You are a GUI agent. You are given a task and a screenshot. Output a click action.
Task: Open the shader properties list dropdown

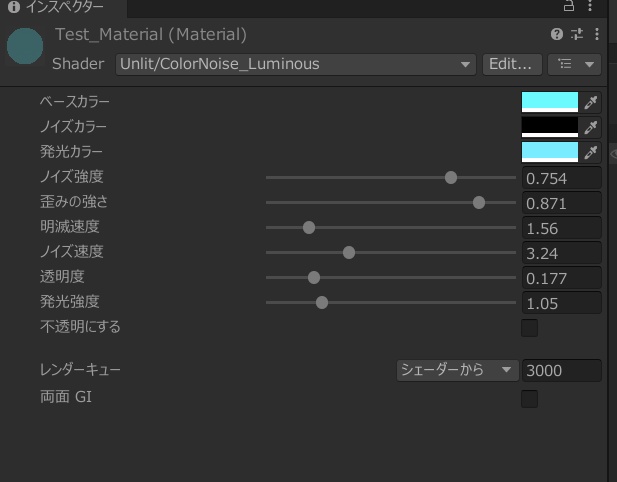(575, 64)
